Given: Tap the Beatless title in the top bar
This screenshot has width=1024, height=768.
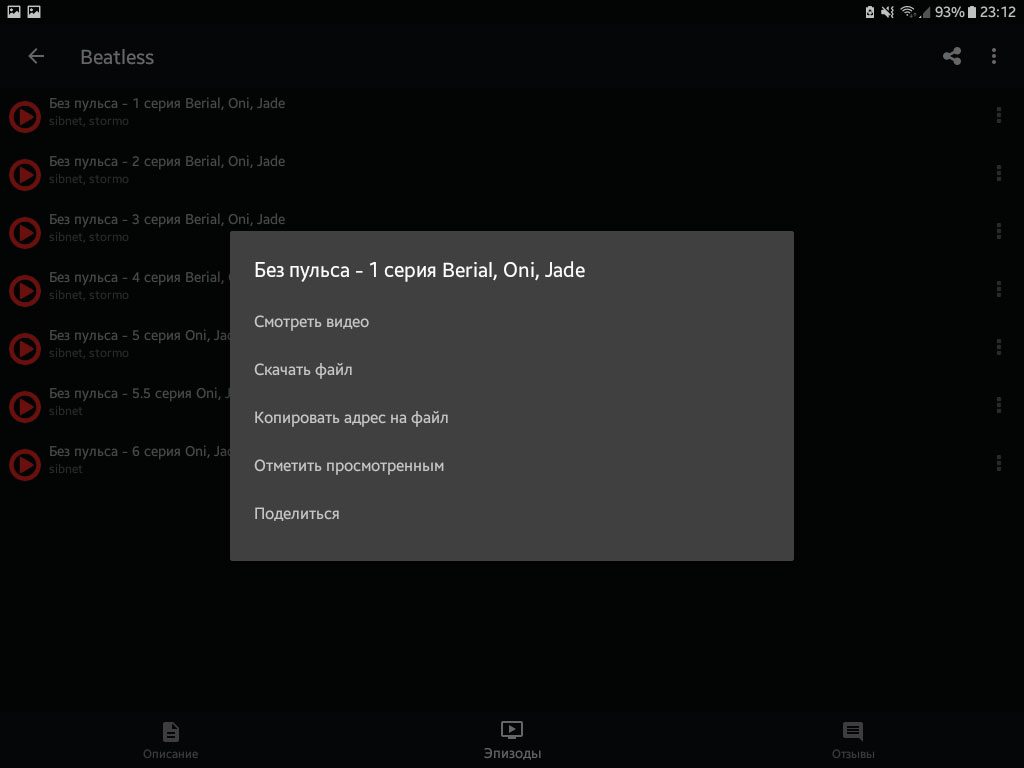Looking at the screenshot, I should (117, 57).
